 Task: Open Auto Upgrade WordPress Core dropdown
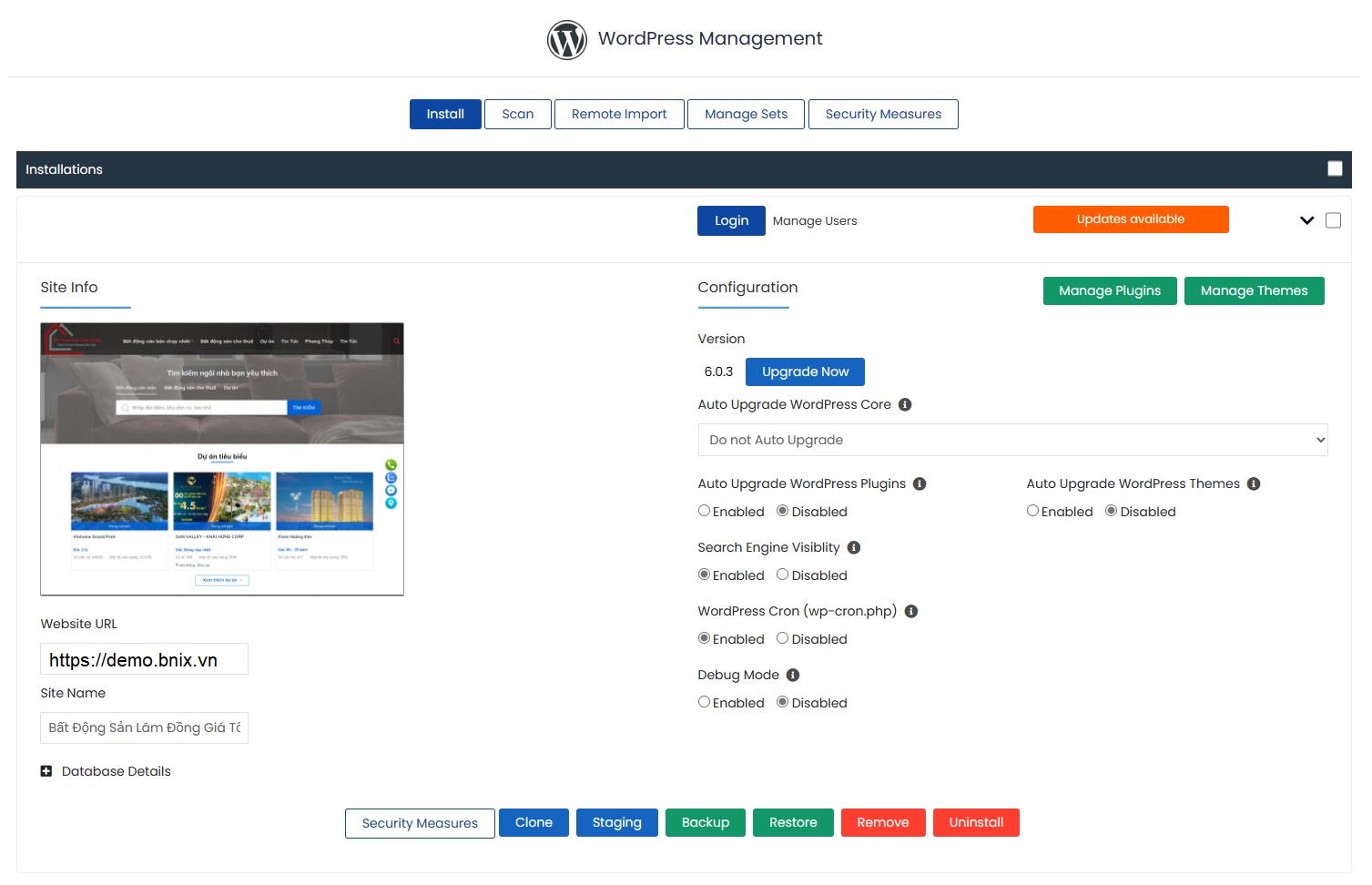(1012, 440)
